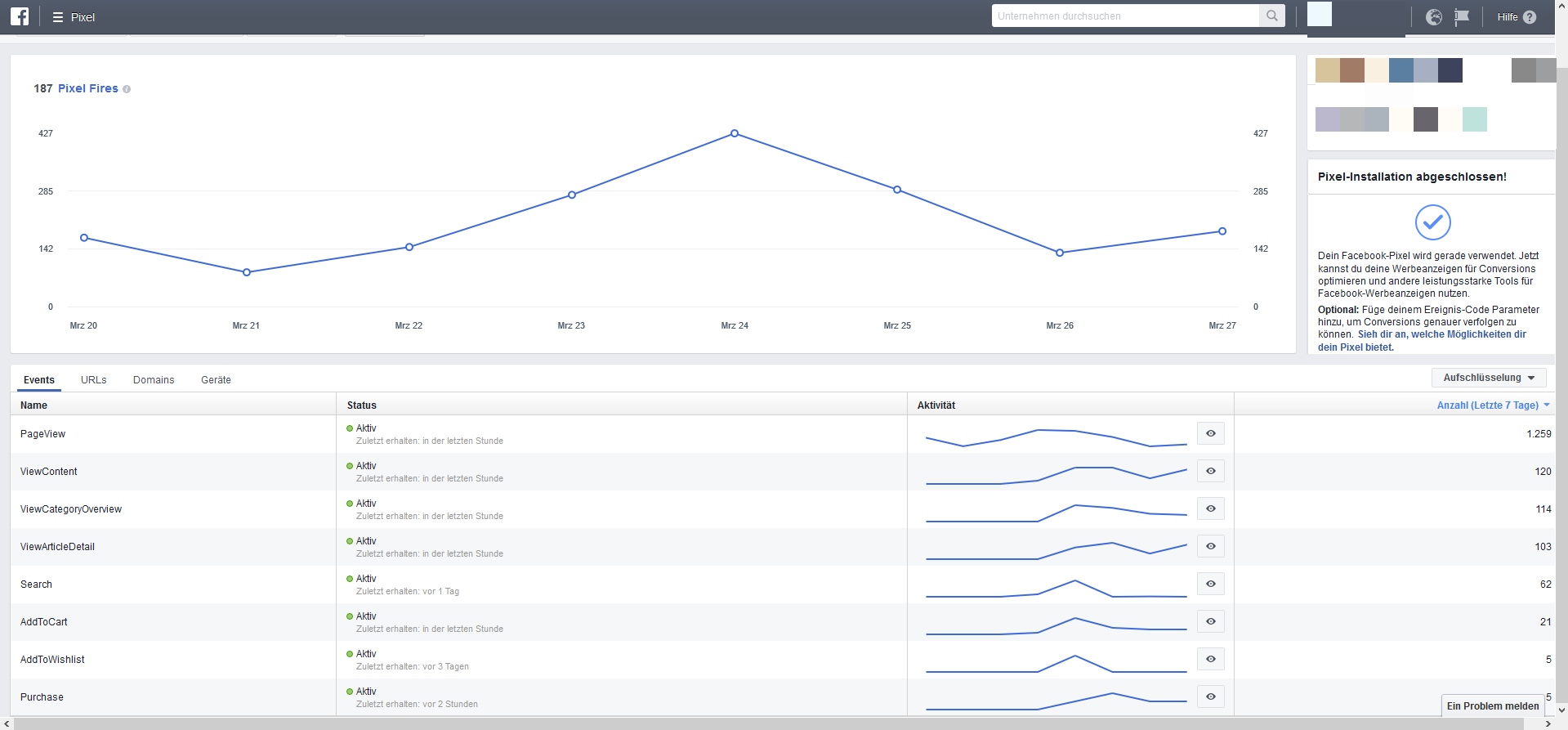
Task: Click the ViewContent count 120
Action: click(x=1543, y=472)
